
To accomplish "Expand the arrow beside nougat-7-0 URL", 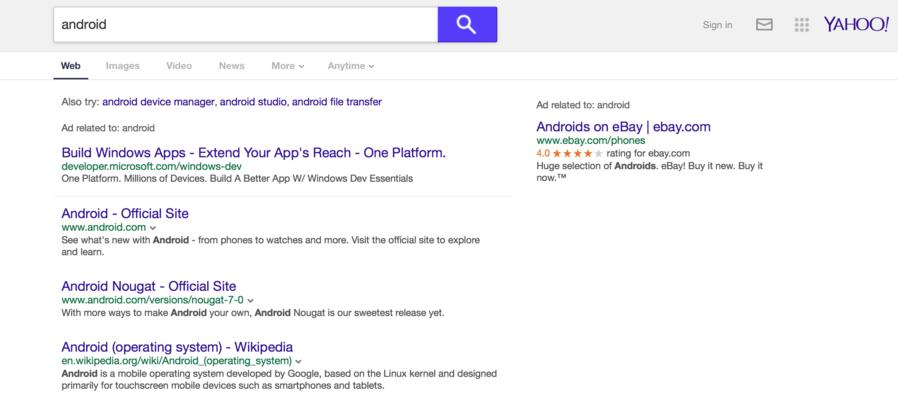I will (250, 300).
